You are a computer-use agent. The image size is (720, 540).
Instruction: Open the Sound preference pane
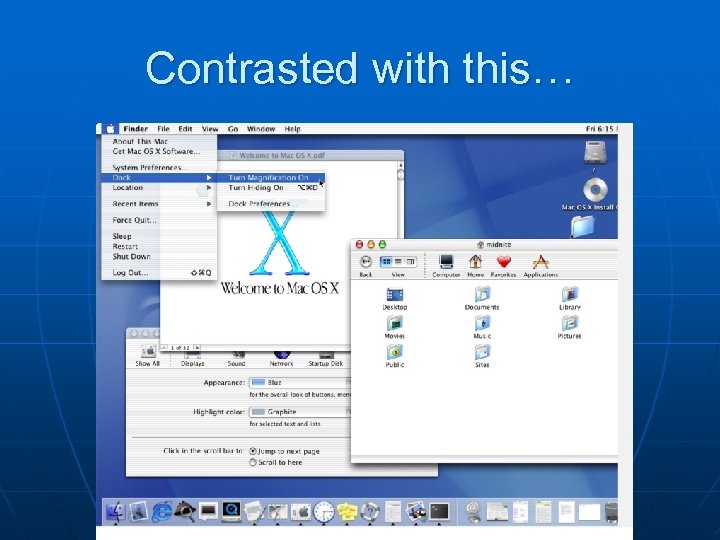click(236, 358)
